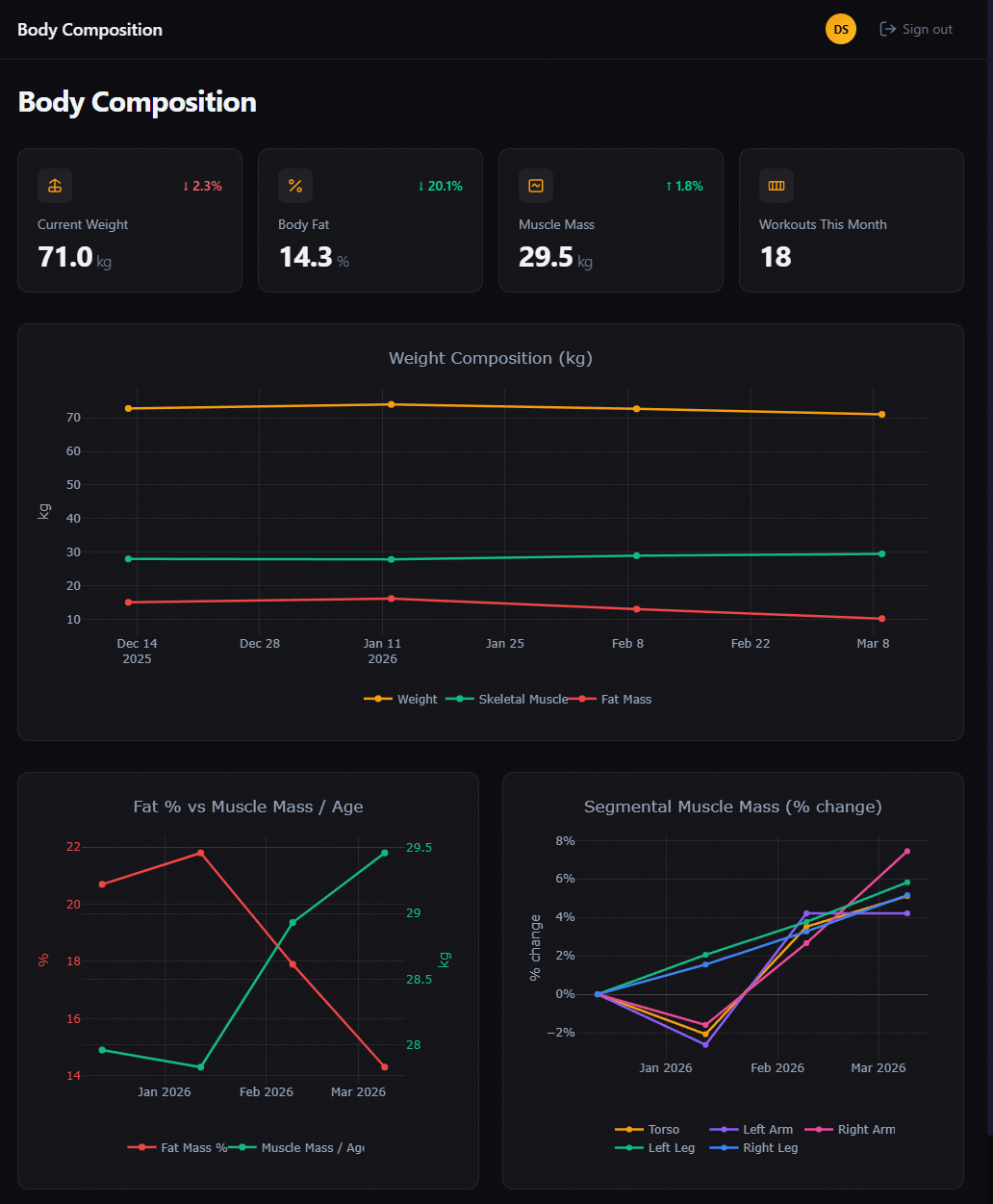The height and width of the screenshot is (1204, 993).
Task: Click the percent icon on Body Fat card
Action: (x=295, y=186)
